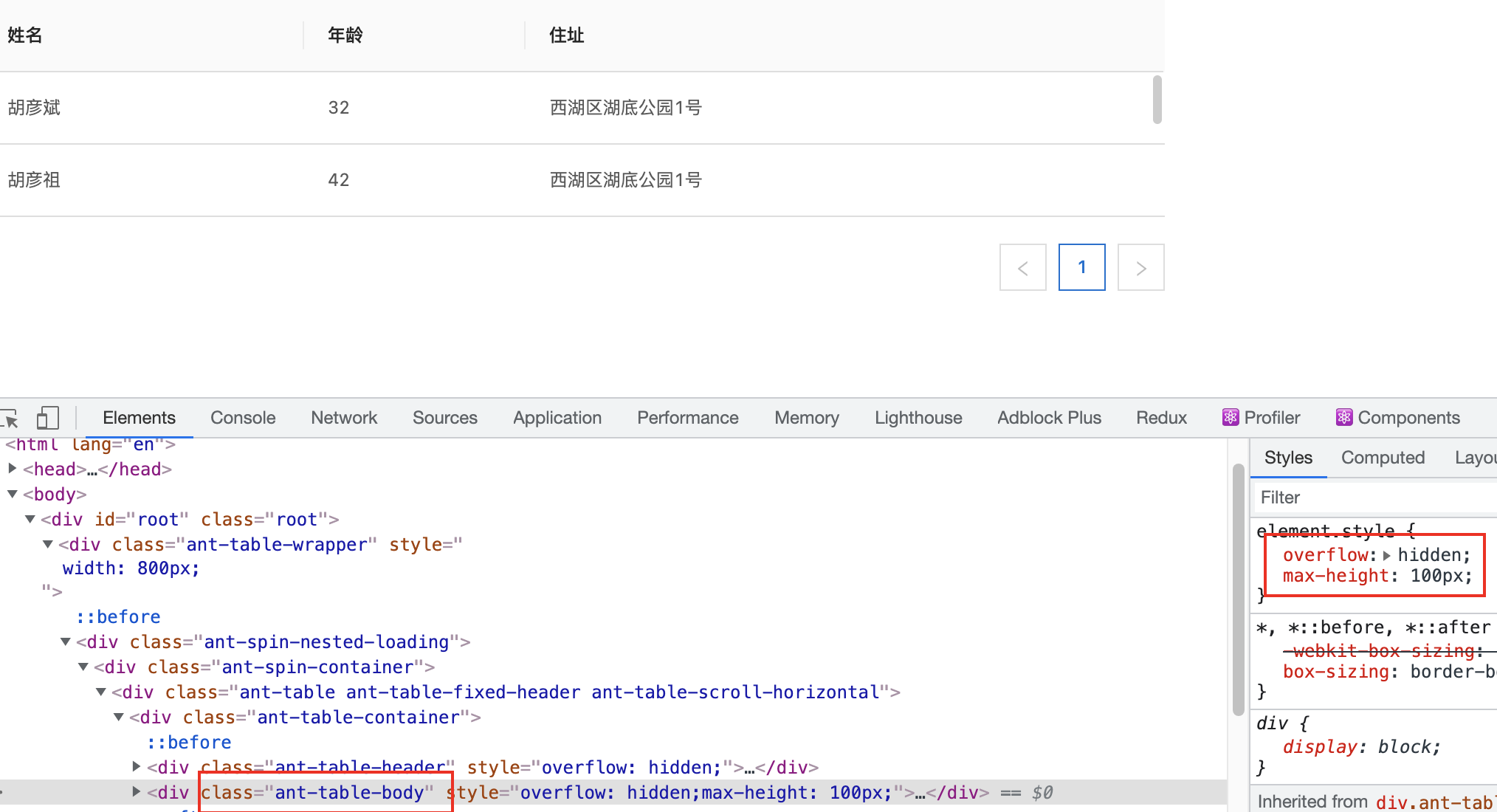This screenshot has height=812, width=1497.
Task: Collapse the body element node
Action: tap(13, 494)
